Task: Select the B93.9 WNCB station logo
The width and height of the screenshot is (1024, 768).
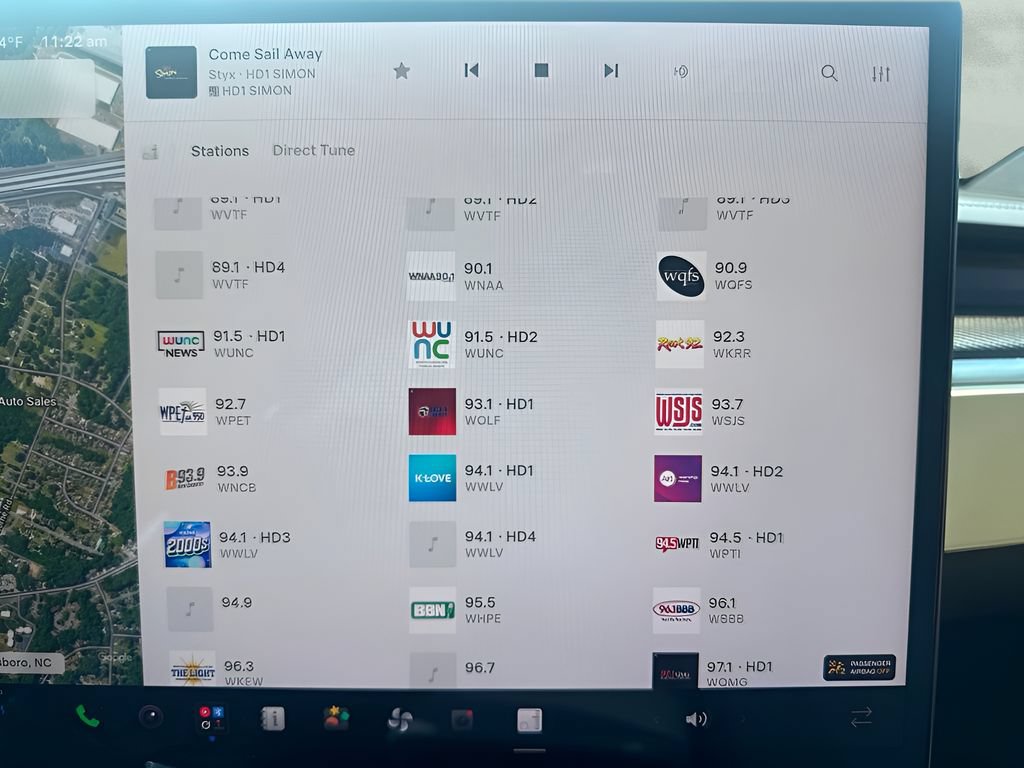Action: point(185,479)
